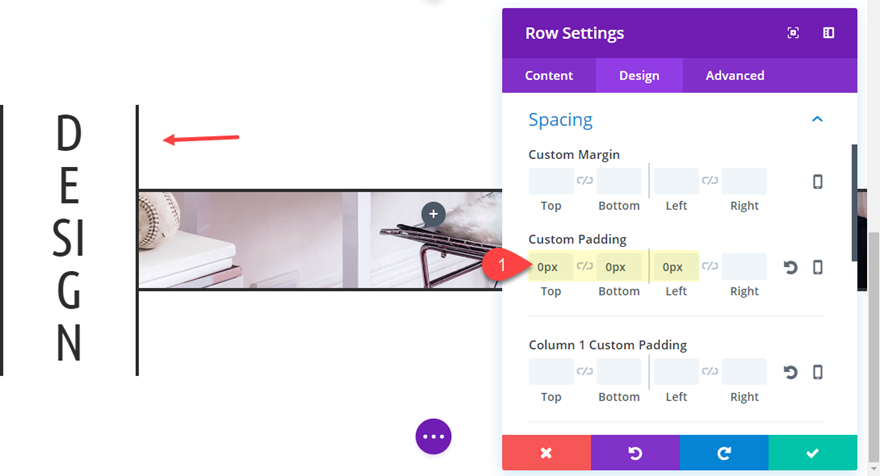Image resolution: width=880 pixels, height=476 pixels.
Task: Save changes with the green checkmark button
Action: [812, 453]
